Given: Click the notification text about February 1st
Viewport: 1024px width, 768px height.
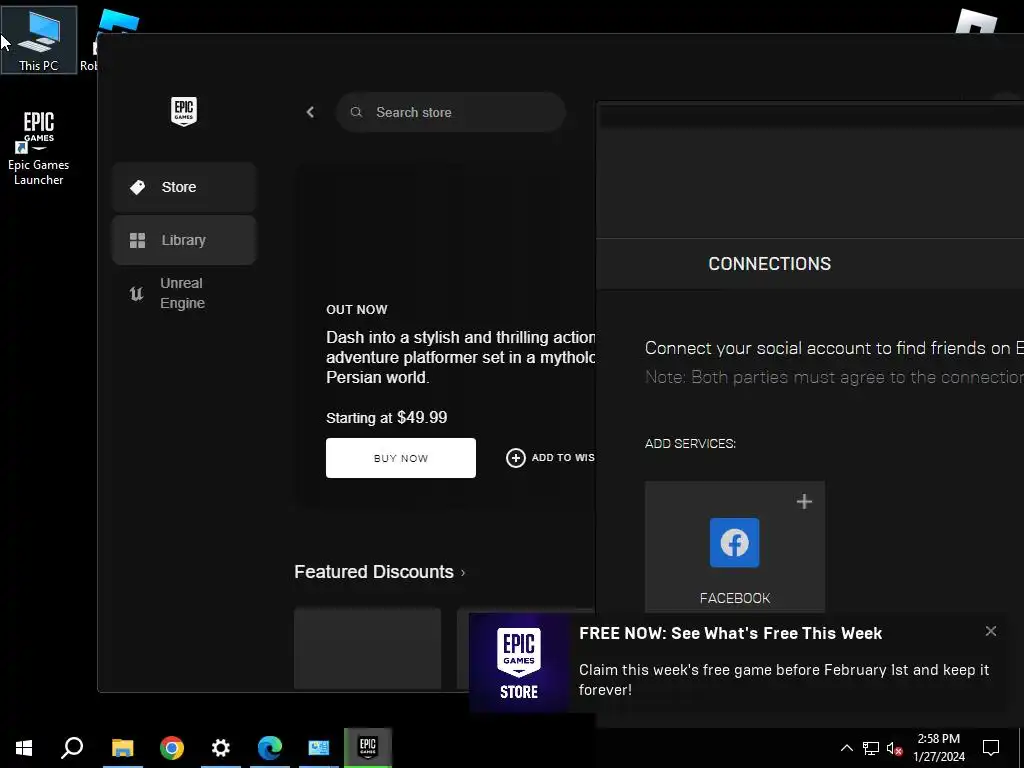Looking at the screenshot, I should click(x=784, y=679).
